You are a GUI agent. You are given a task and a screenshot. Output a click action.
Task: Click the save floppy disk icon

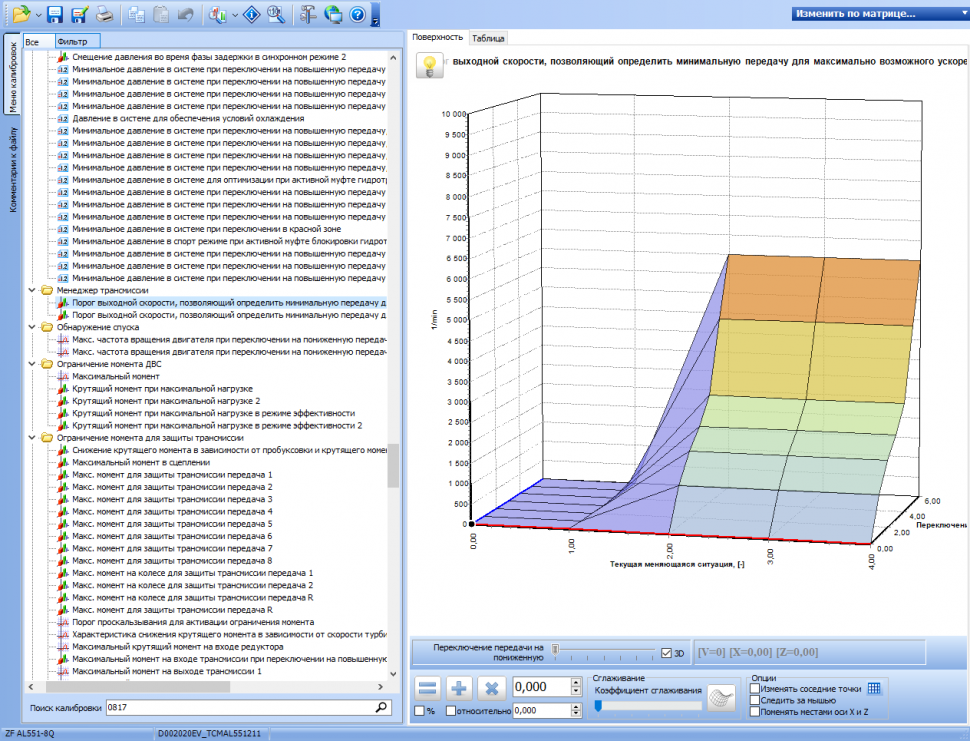coord(55,14)
